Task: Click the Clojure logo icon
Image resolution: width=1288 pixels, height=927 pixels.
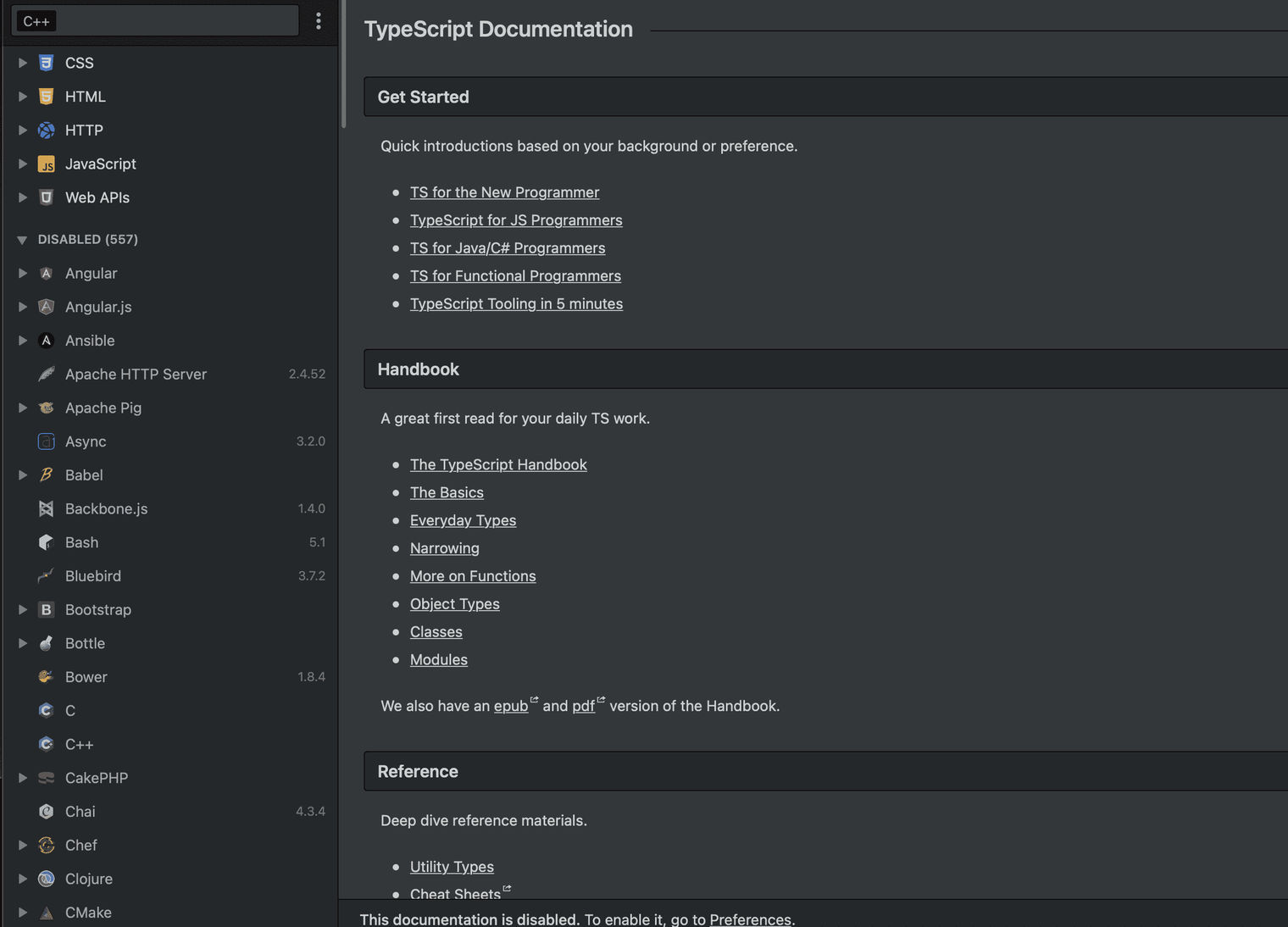Action: 47,879
